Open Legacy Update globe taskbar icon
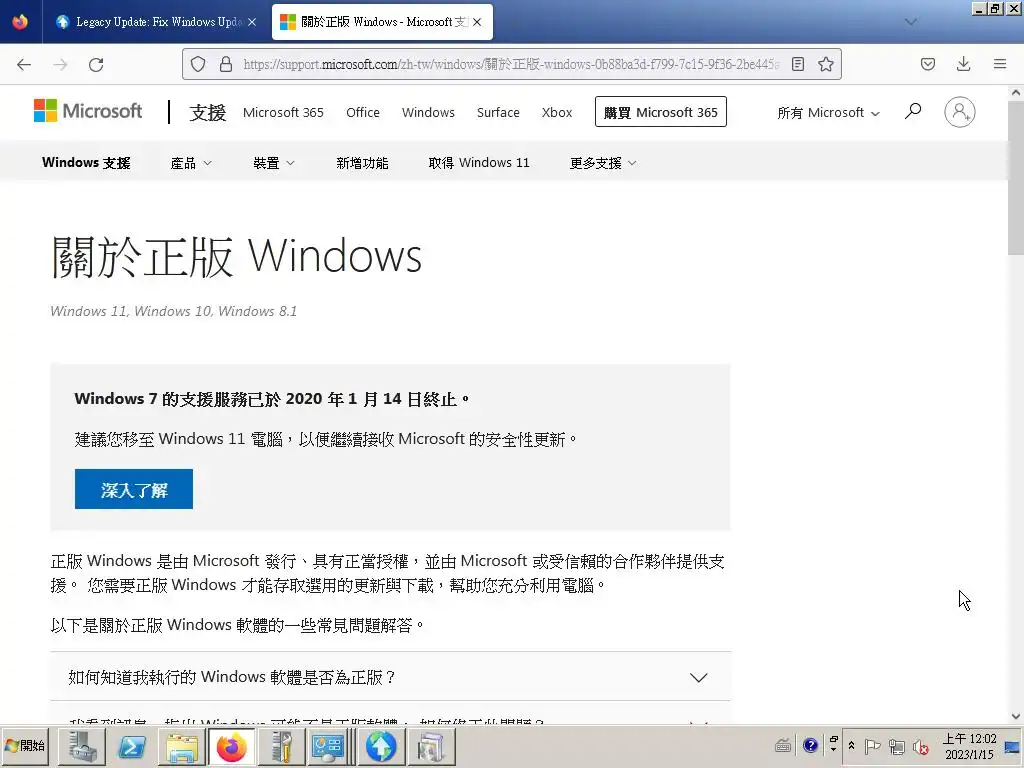 (x=381, y=746)
